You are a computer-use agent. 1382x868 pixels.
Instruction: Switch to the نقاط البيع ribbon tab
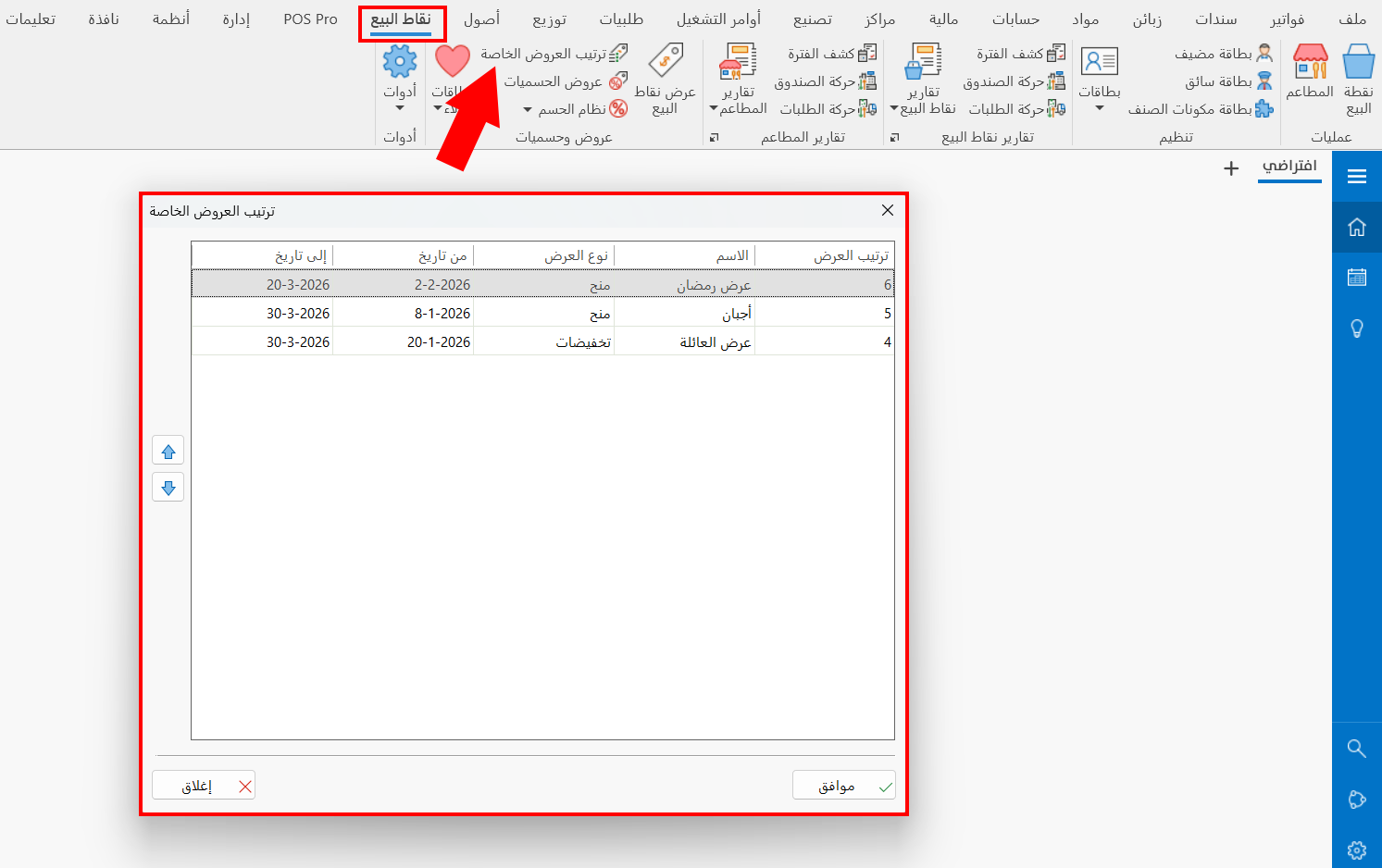(x=402, y=19)
